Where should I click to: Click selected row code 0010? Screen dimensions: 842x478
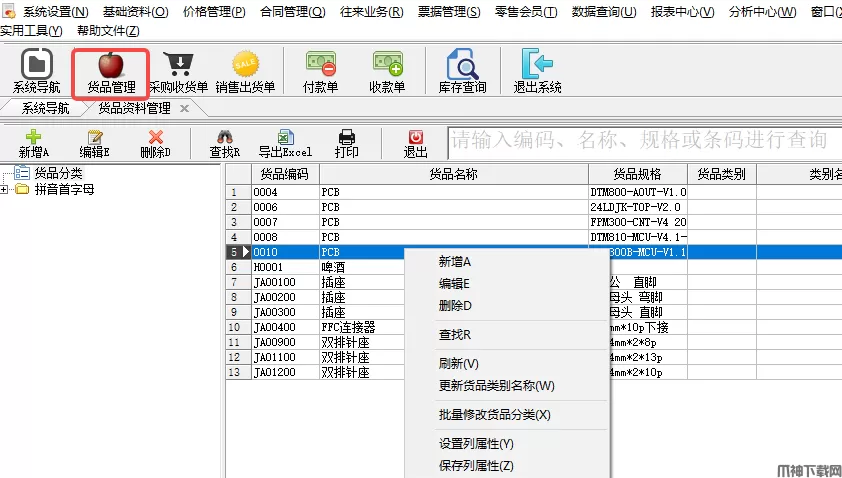(x=285, y=252)
